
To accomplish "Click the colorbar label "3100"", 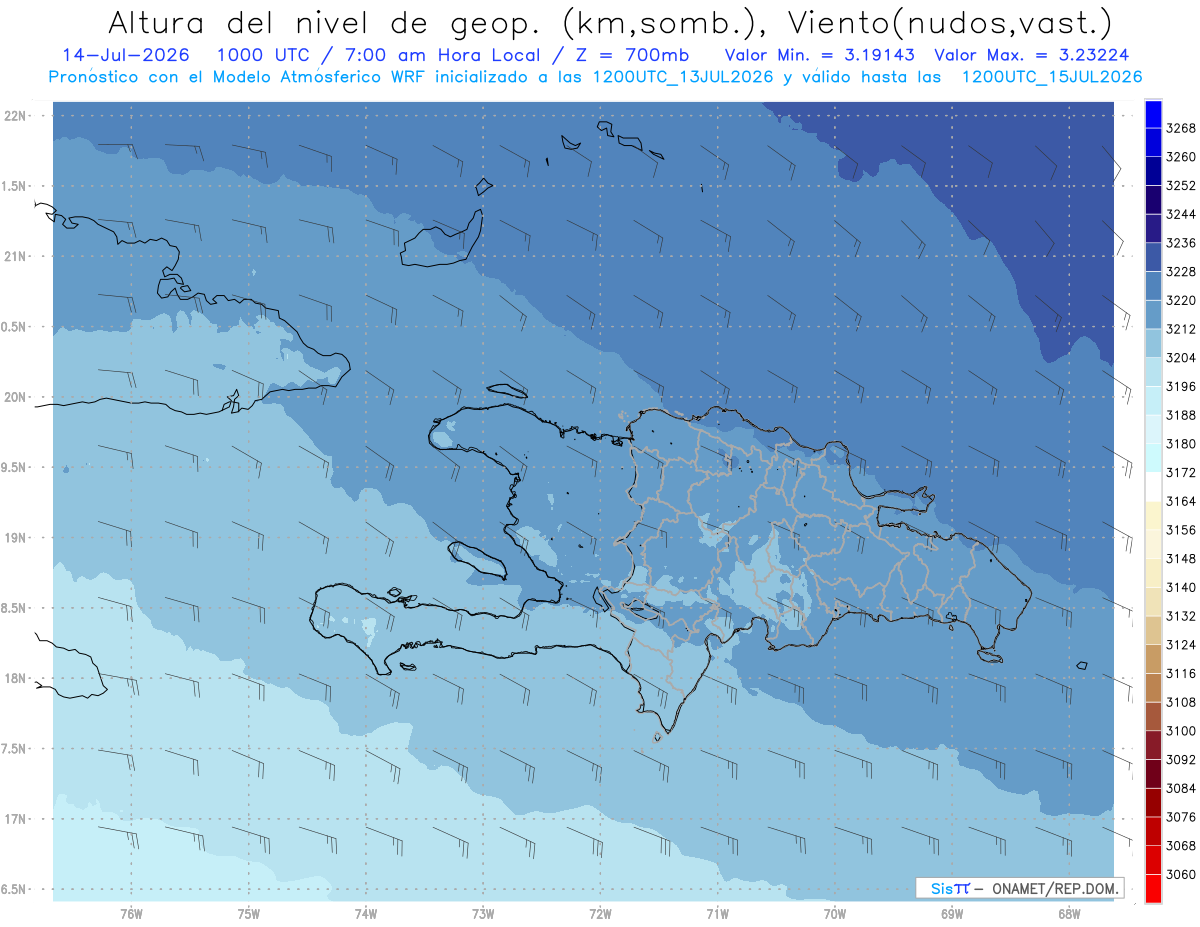I will [x=1181, y=731].
